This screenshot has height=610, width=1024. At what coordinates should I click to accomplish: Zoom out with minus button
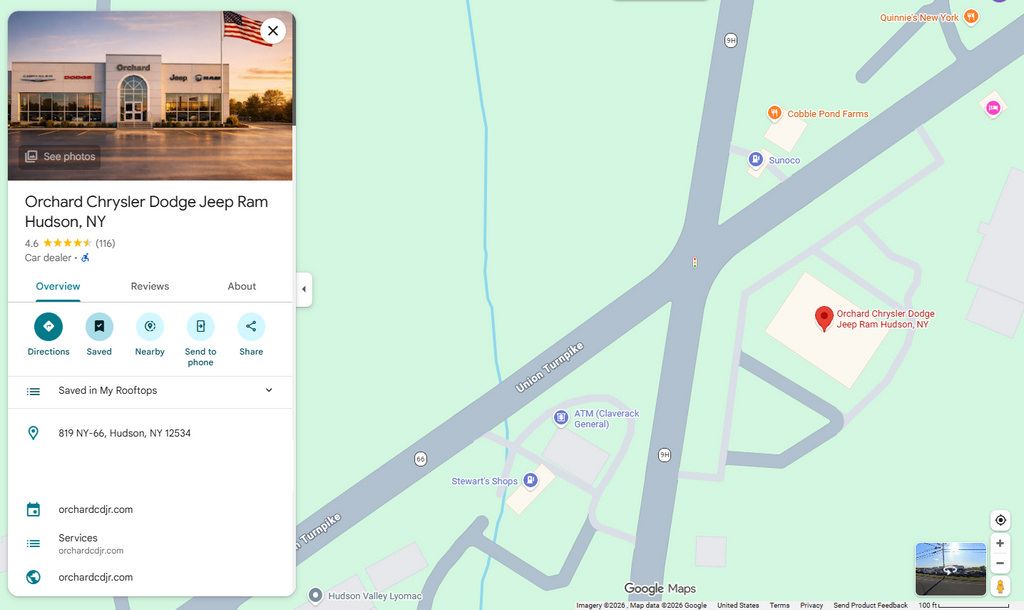pos(1000,563)
